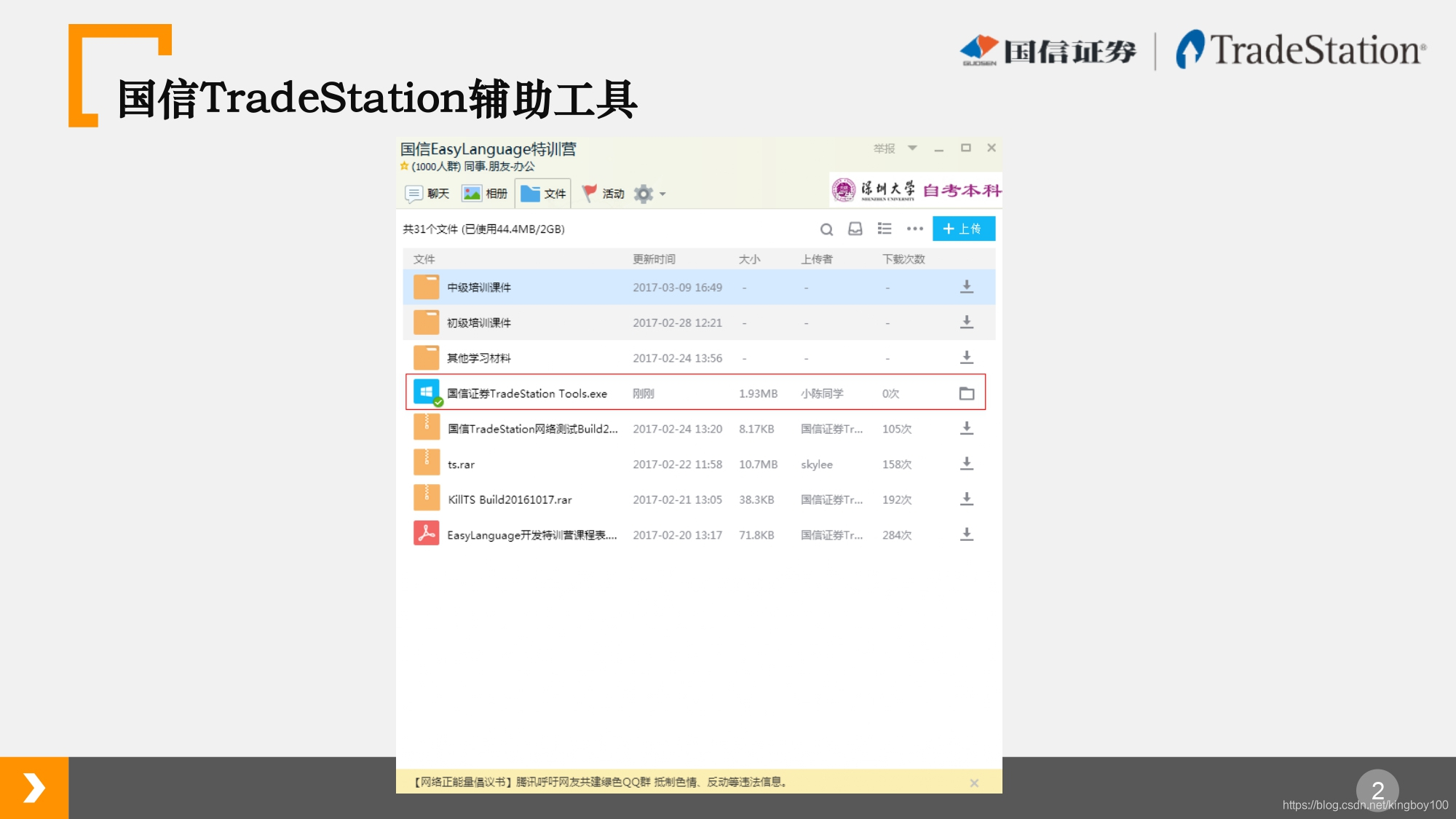
Task: Select the 国信证券TradeStation Tools.exe filename
Action: point(527,393)
